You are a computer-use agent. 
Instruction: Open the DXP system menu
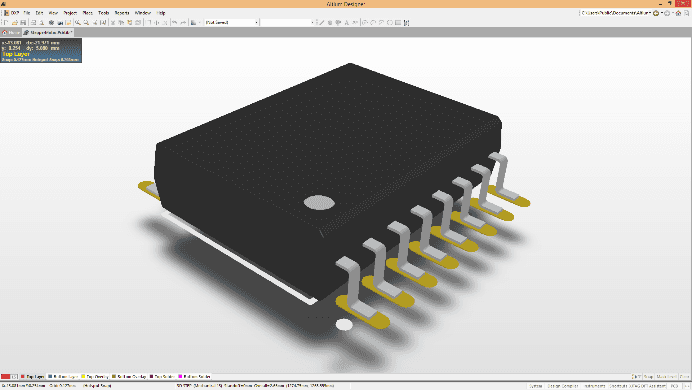point(12,13)
